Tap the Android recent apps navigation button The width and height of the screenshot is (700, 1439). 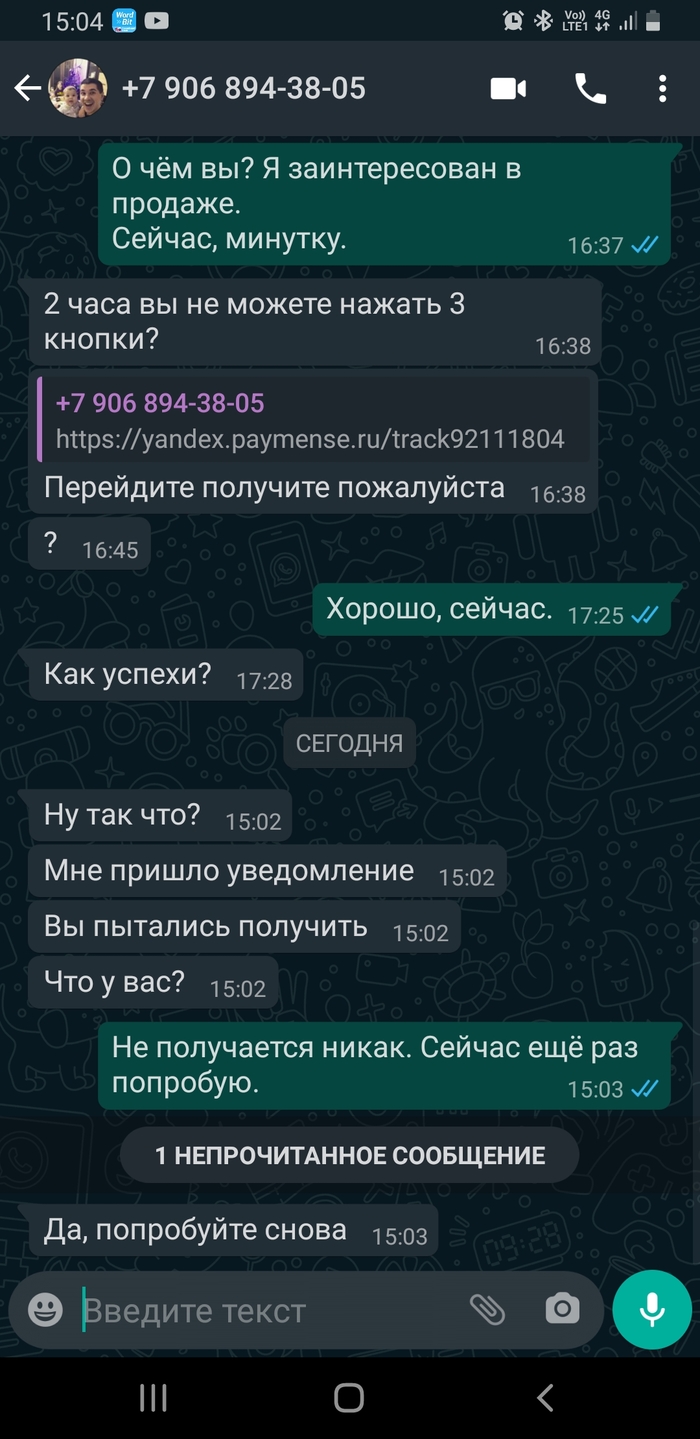coord(153,1397)
